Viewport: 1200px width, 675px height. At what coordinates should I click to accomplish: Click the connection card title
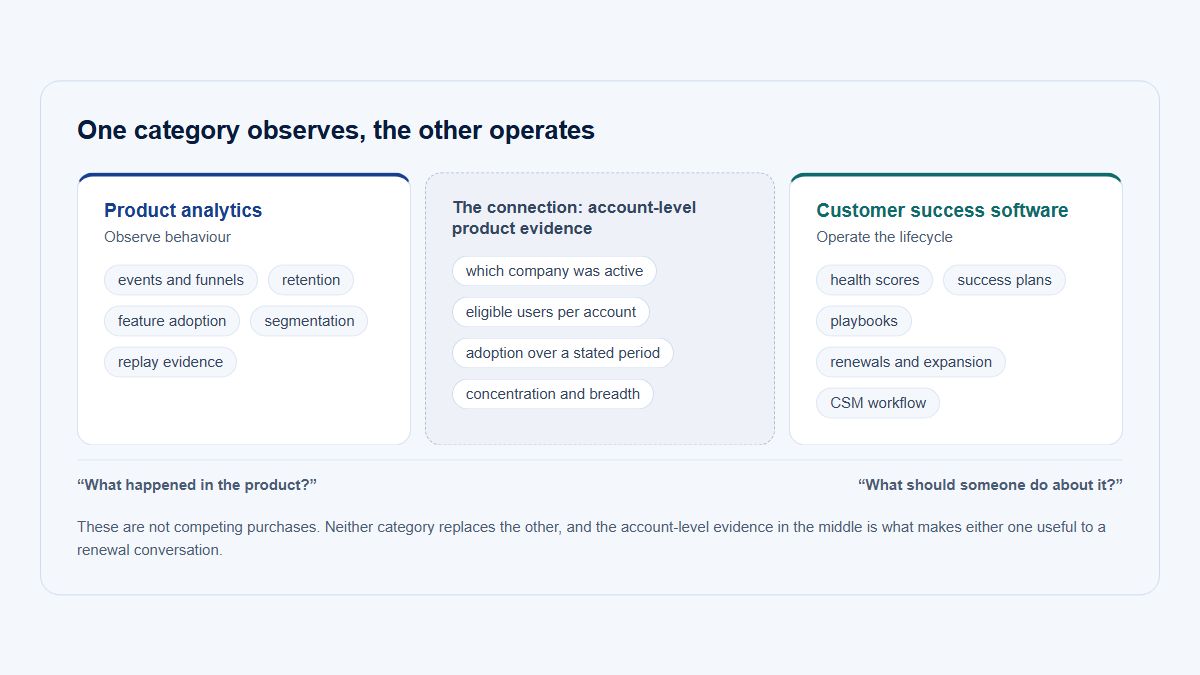(x=574, y=218)
